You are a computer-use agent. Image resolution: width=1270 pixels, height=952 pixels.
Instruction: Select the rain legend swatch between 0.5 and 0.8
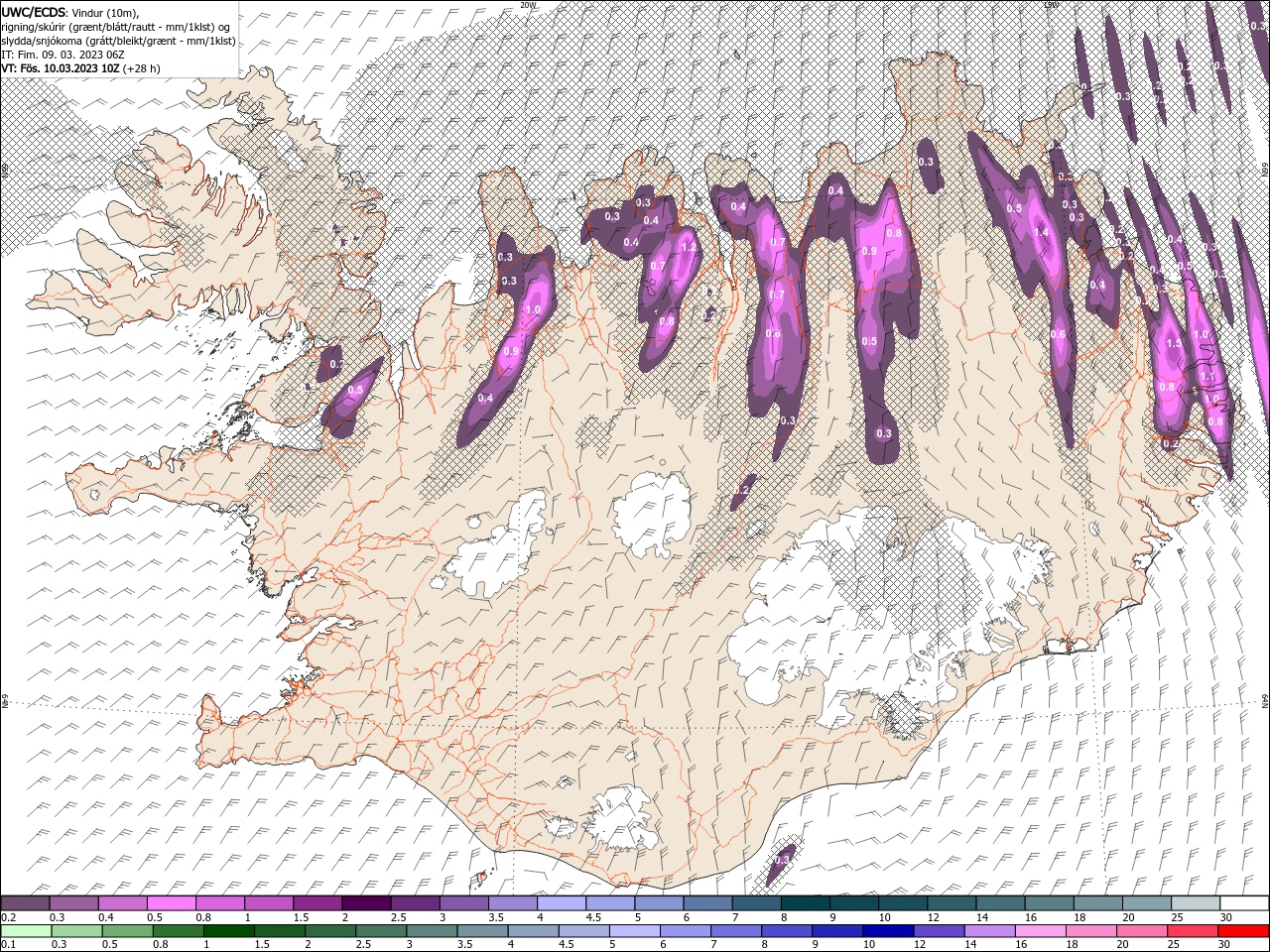click(127, 931)
